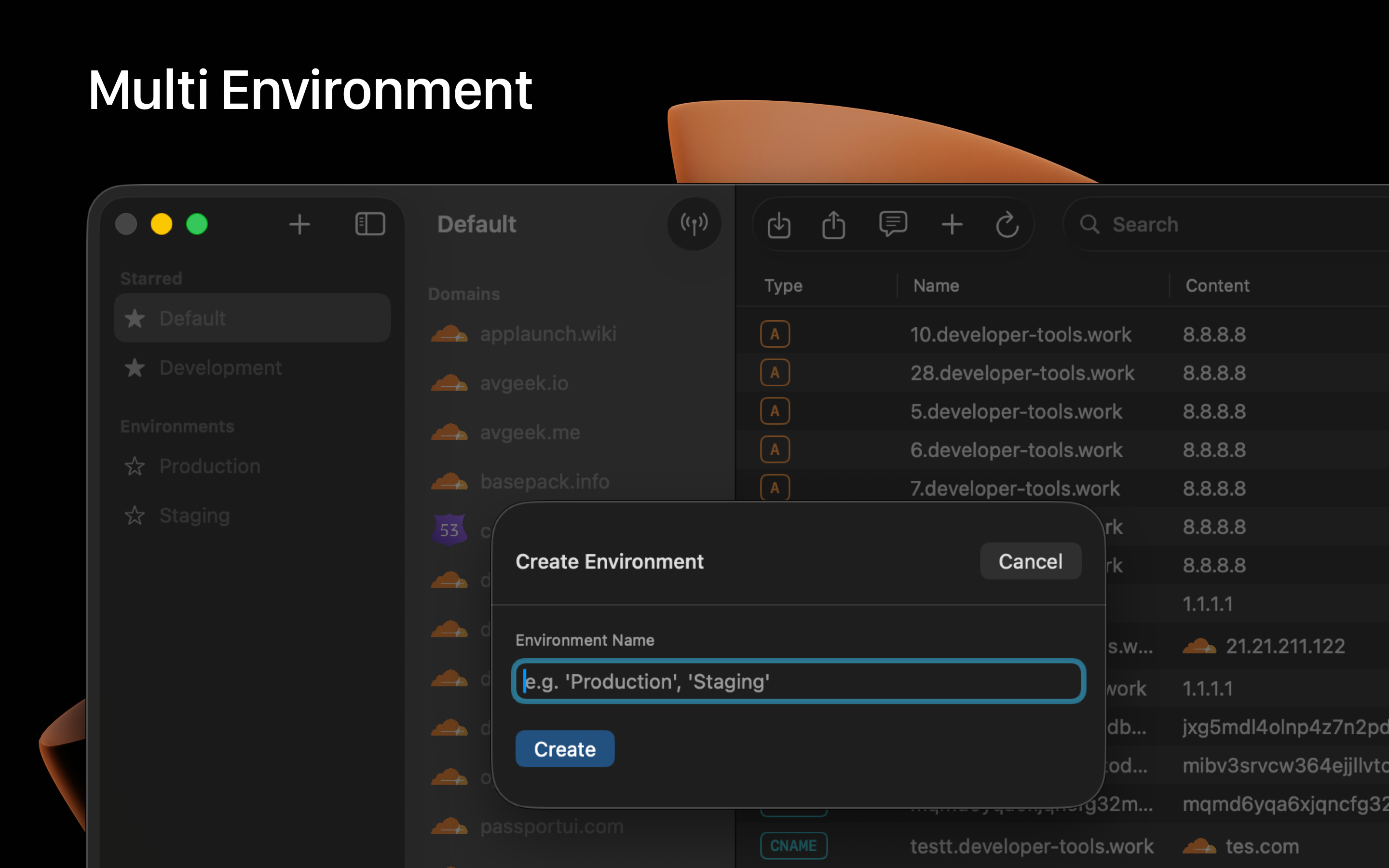Select record 6.developer-tools.work
The image size is (1389, 868).
[1016, 449]
